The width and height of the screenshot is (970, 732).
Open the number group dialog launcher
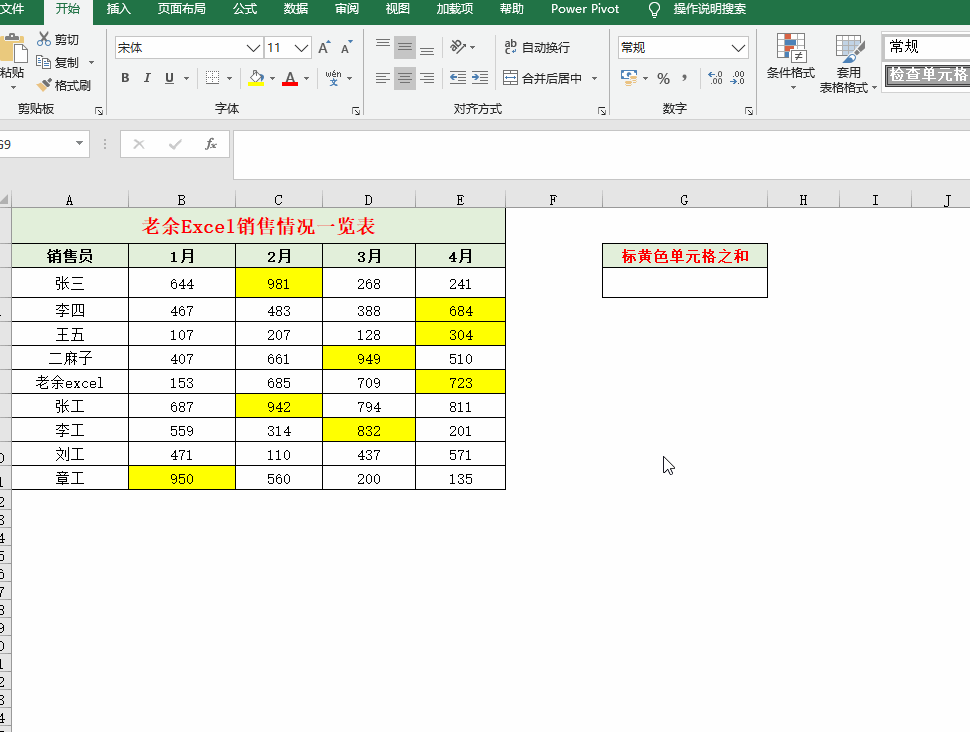click(x=749, y=111)
